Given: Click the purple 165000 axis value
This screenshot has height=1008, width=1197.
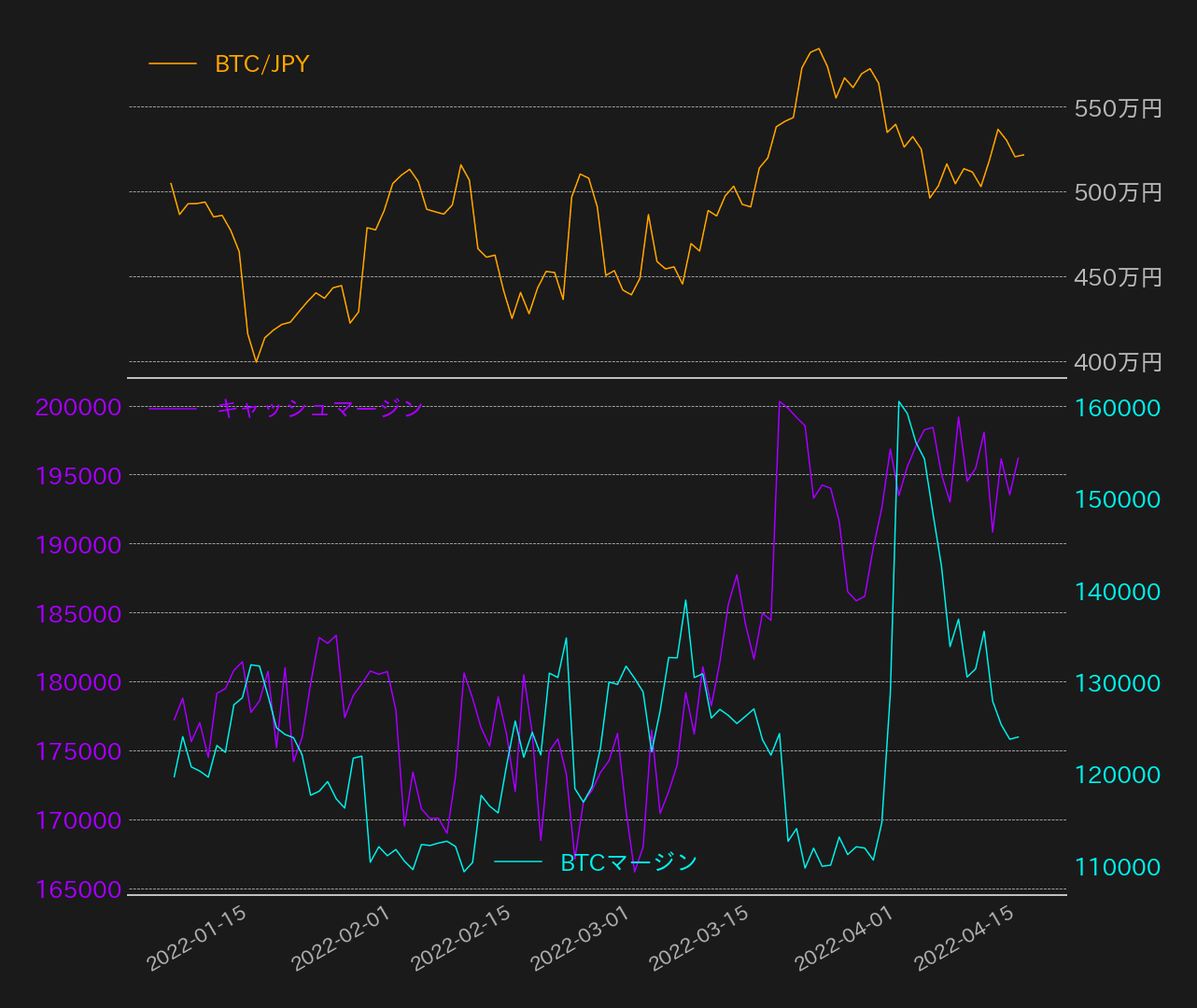Looking at the screenshot, I should pos(79,890).
